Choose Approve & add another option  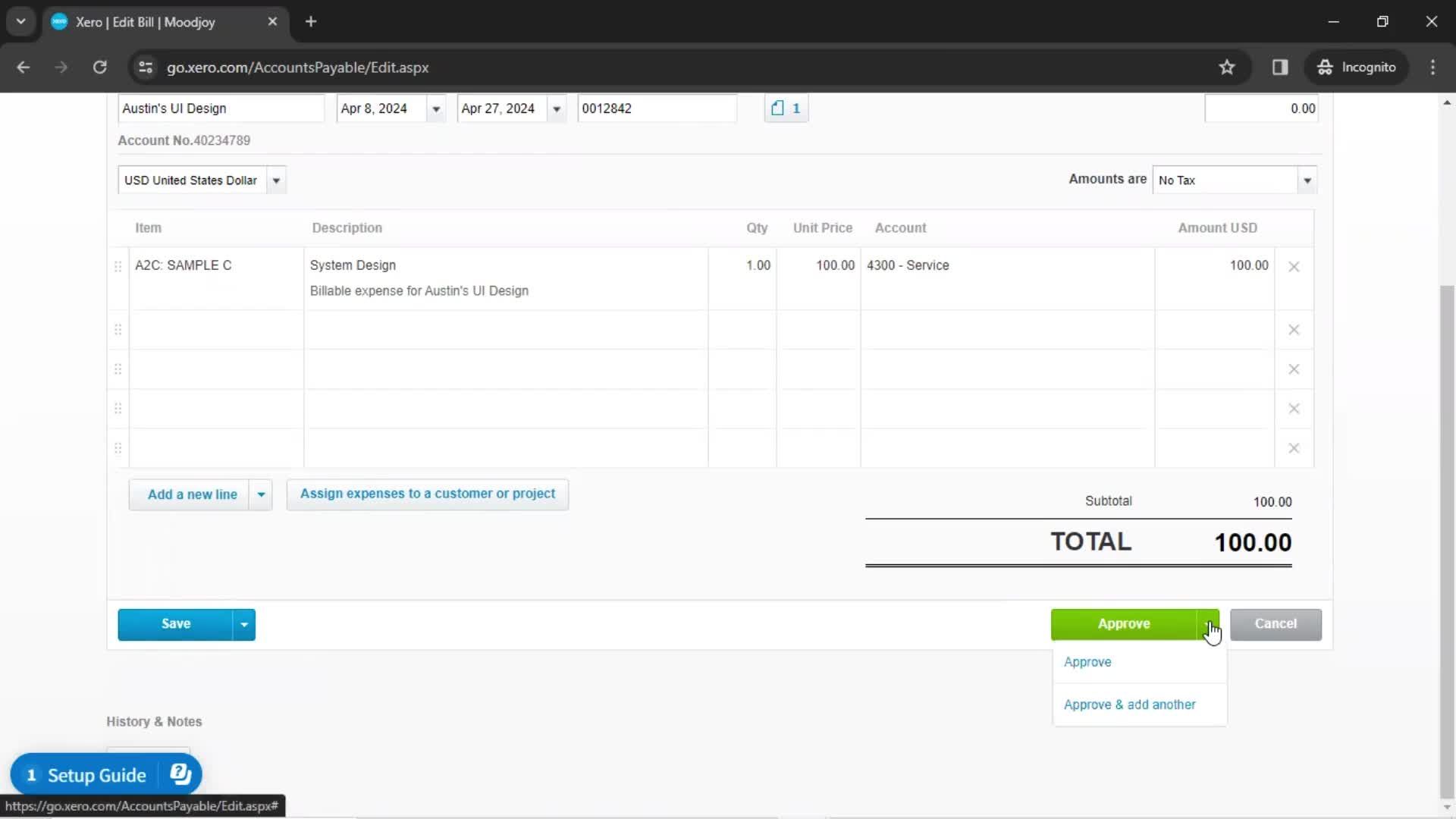[x=1129, y=704]
